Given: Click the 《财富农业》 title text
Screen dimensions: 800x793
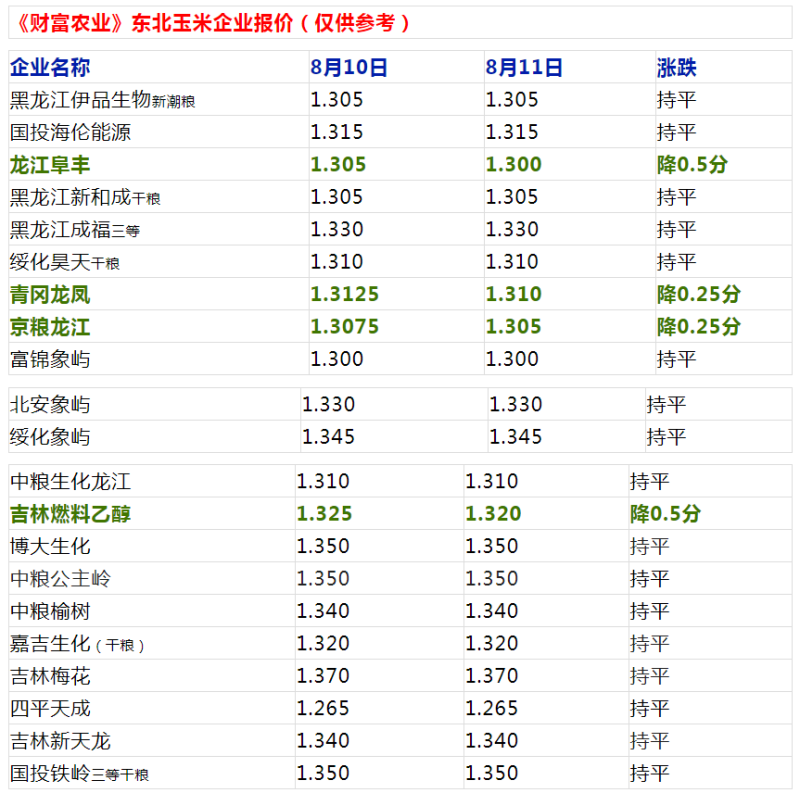Looking at the screenshot, I should (x=70, y=23).
